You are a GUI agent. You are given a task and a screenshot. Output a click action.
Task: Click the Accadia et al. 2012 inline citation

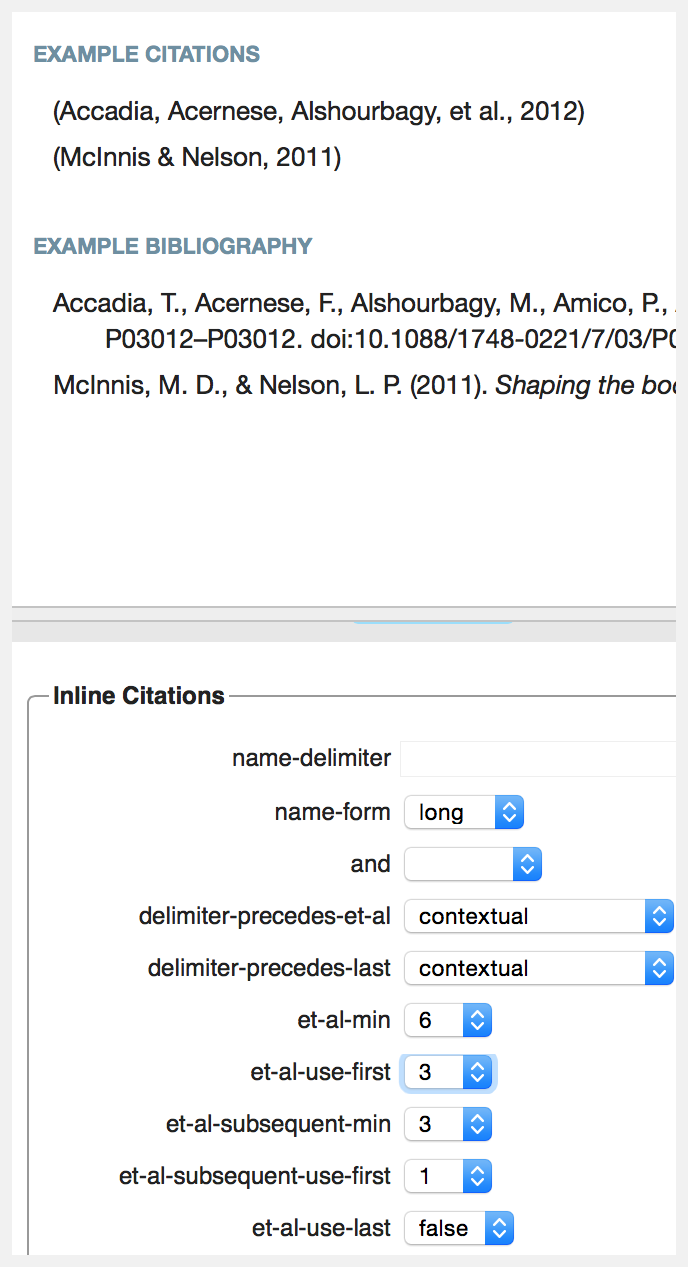point(319,112)
